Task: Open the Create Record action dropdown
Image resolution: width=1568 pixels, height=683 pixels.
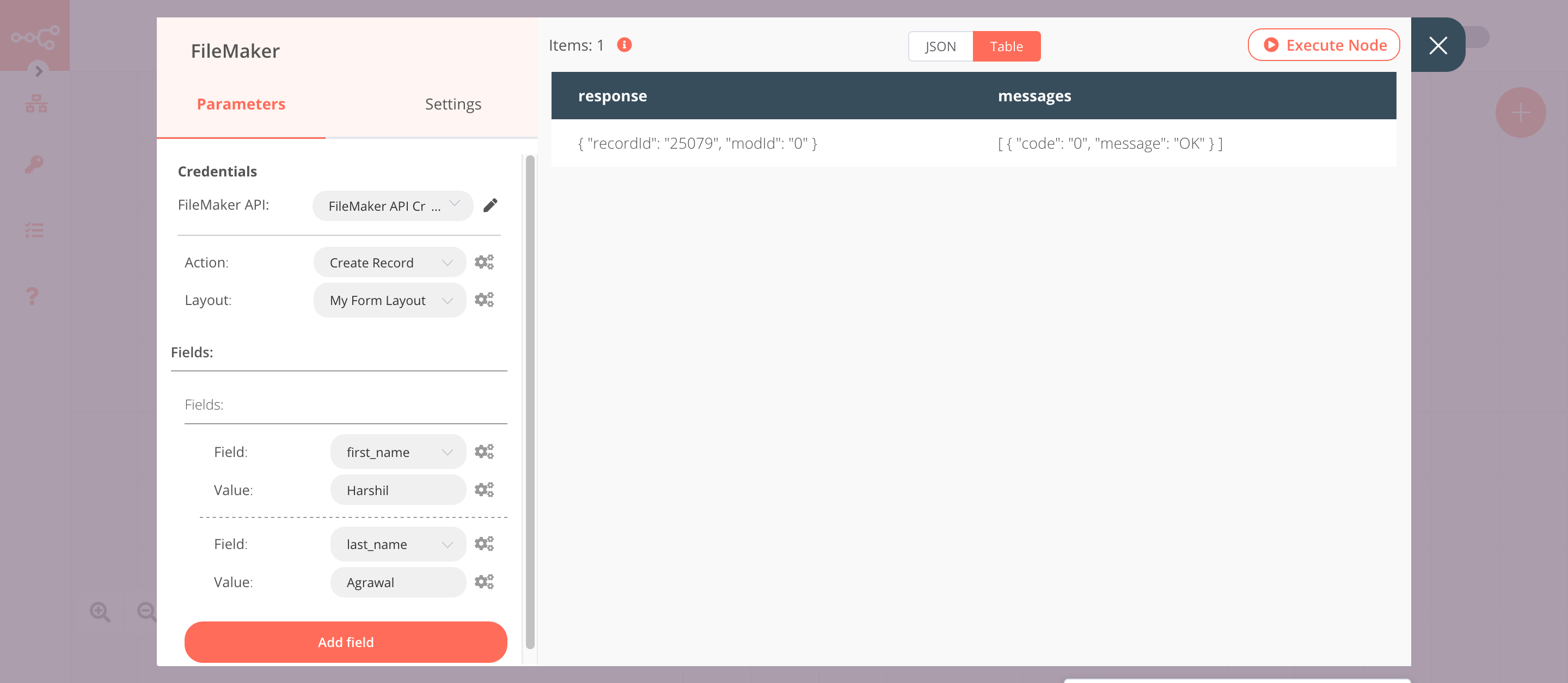Action: coord(389,263)
